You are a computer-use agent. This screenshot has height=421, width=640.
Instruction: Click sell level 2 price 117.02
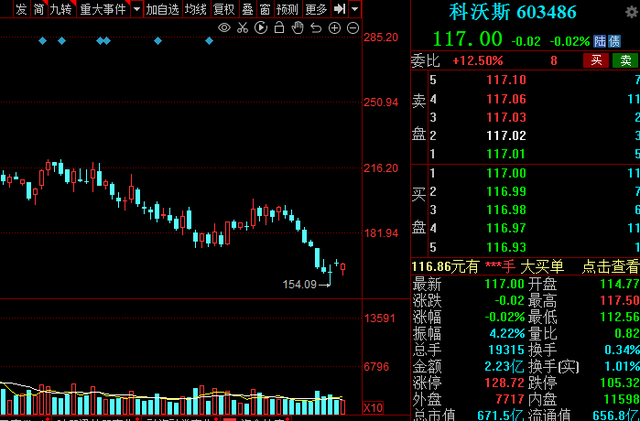(x=506, y=135)
